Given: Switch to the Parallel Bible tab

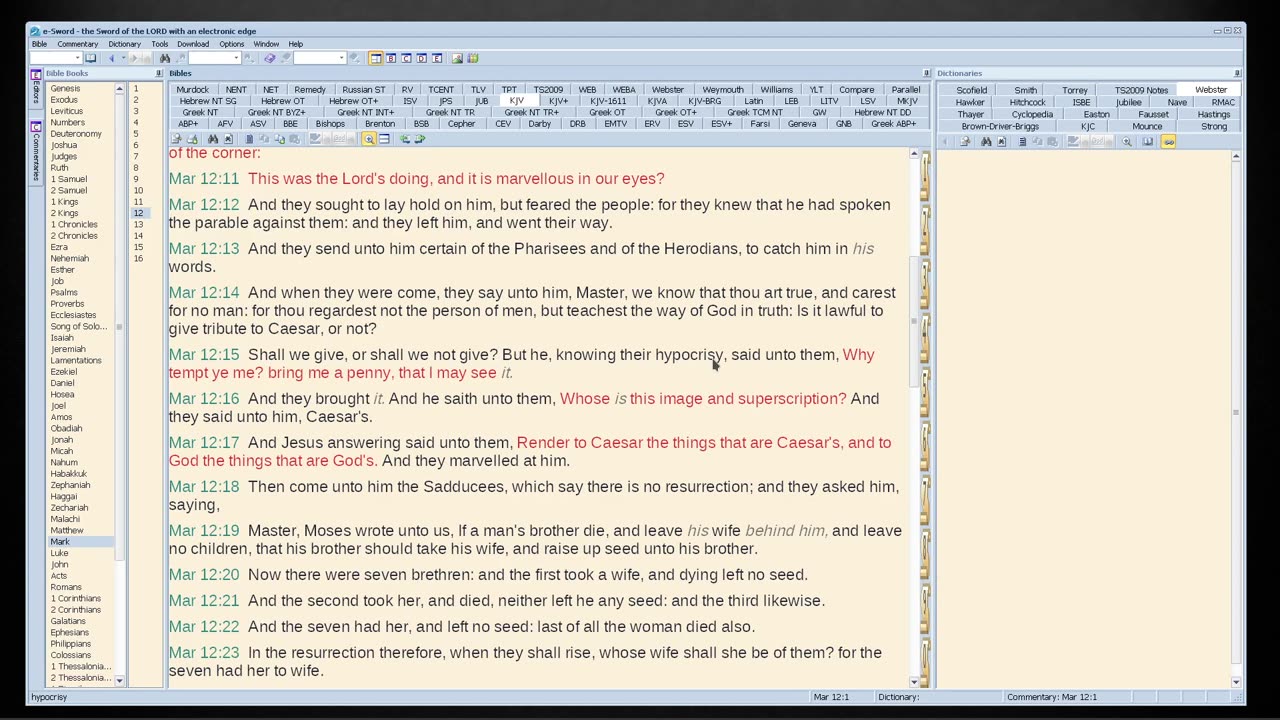Looking at the screenshot, I should point(905,90).
